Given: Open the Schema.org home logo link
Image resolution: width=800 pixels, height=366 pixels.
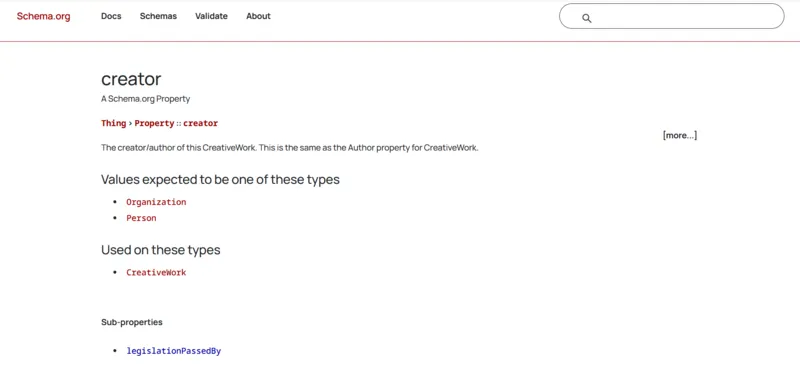Looking at the screenshot, I should coord(43,16).
